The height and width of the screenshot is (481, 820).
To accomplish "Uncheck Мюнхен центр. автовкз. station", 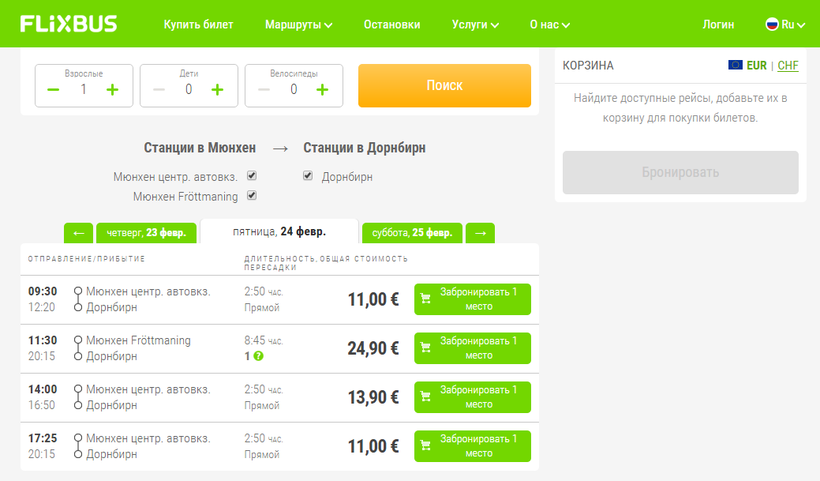I will [x=252, y=176].
